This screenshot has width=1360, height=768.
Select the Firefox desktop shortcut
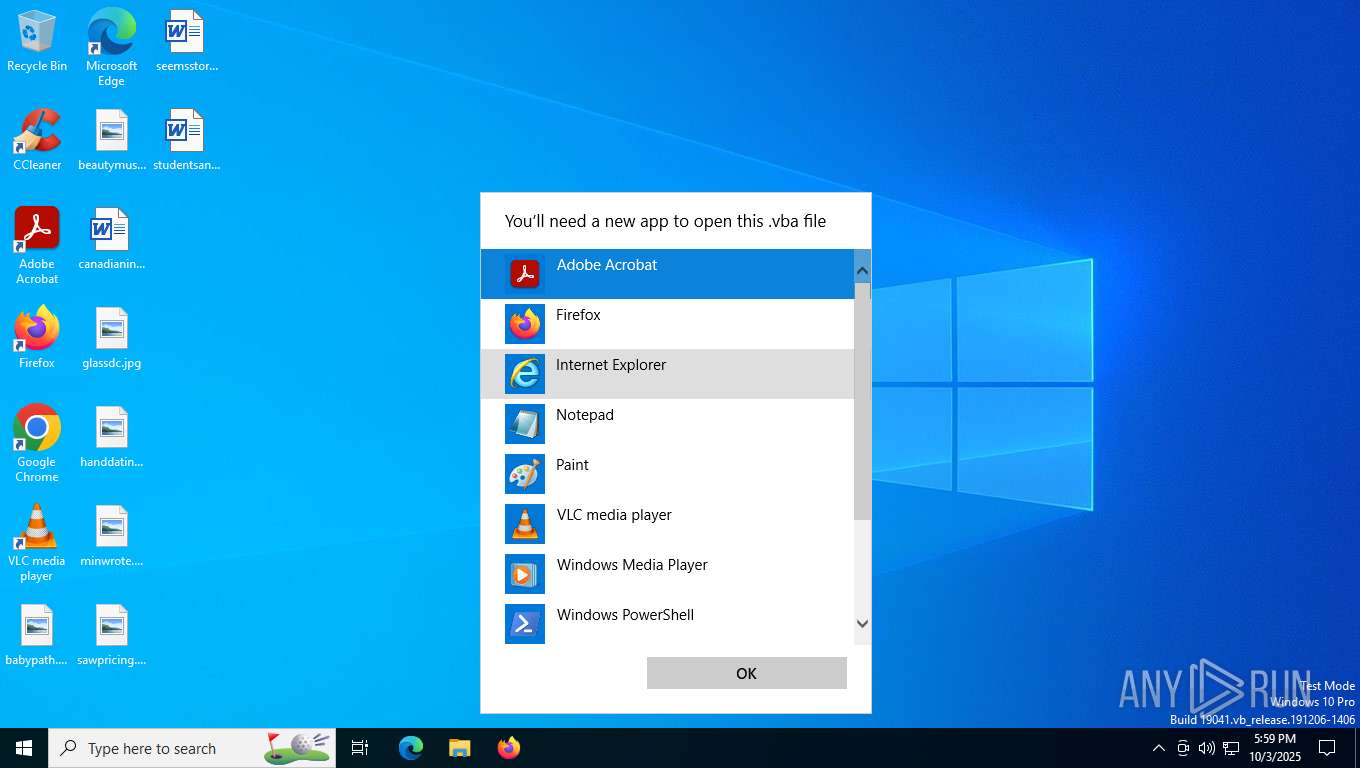[x=37, y=338]
